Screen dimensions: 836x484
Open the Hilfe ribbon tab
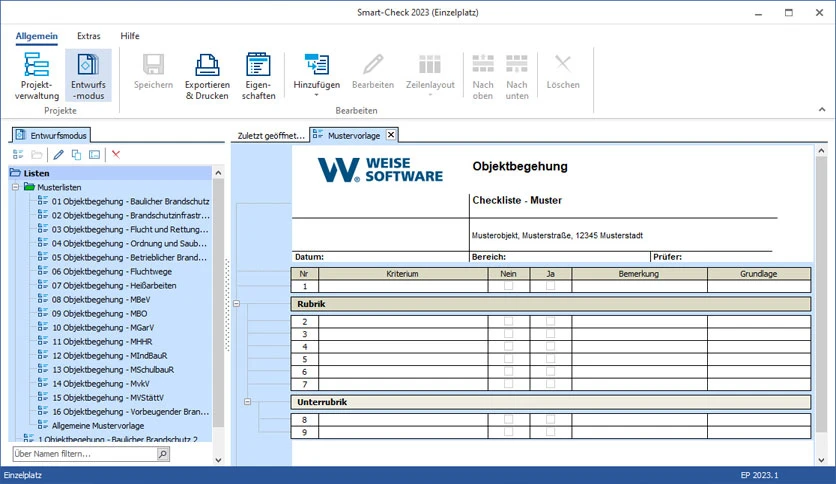pos(130,36)
